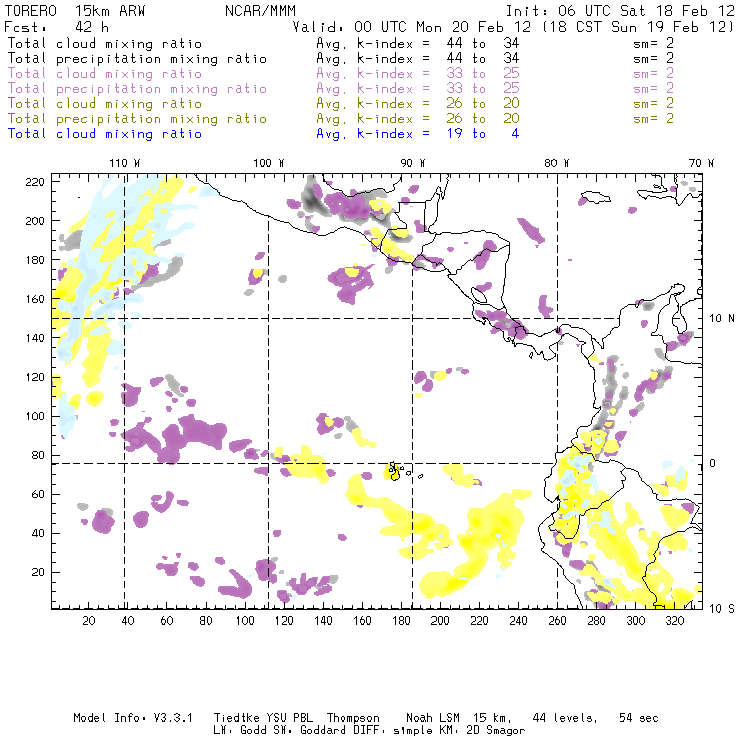The image size is (740, 740).
Task: Select the black 'Total precipitation mixing ratio' legend line
Action: click(137, 59)
